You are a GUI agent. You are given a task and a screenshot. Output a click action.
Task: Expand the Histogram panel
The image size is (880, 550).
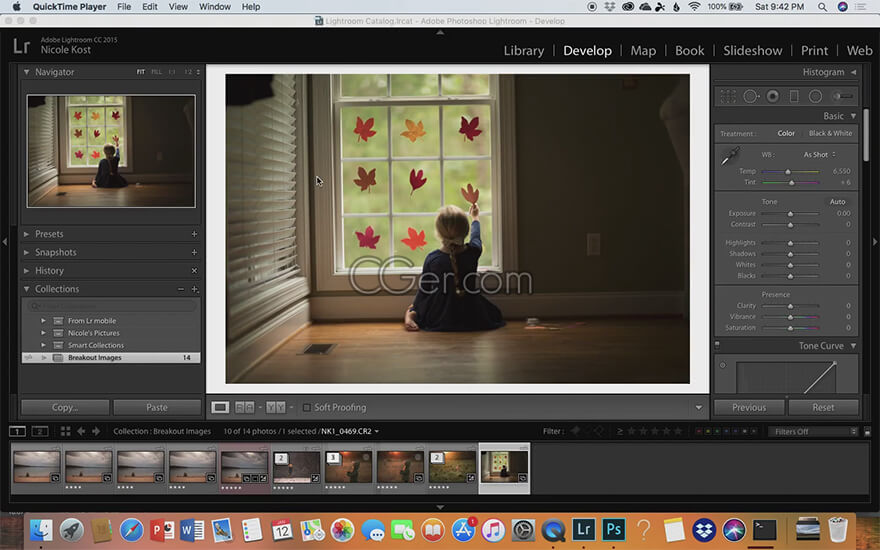click(x=854, y=72)
